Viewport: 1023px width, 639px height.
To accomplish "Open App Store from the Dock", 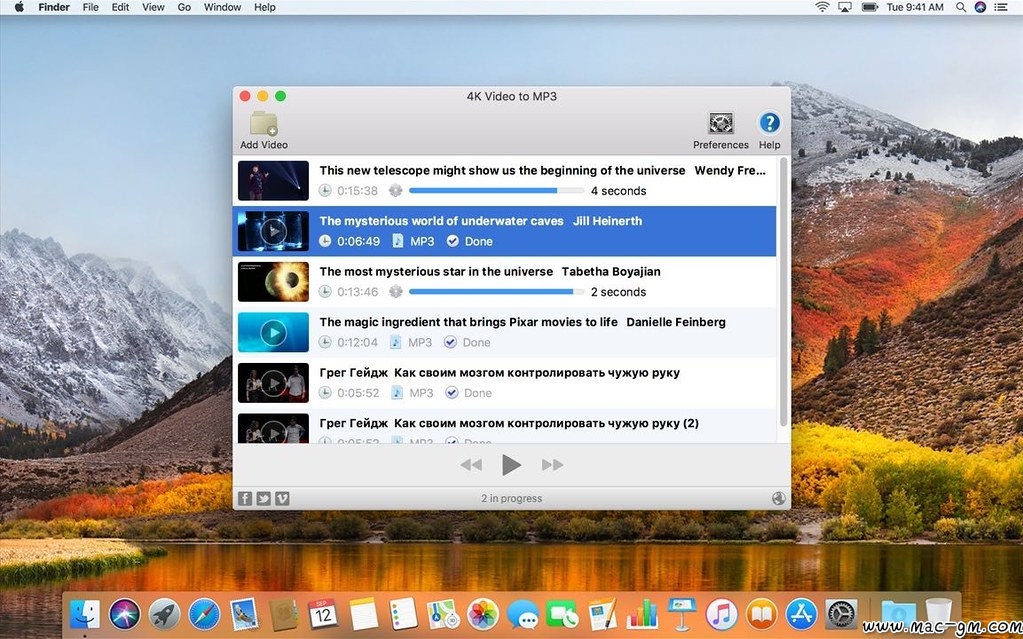I will (801, 614).
